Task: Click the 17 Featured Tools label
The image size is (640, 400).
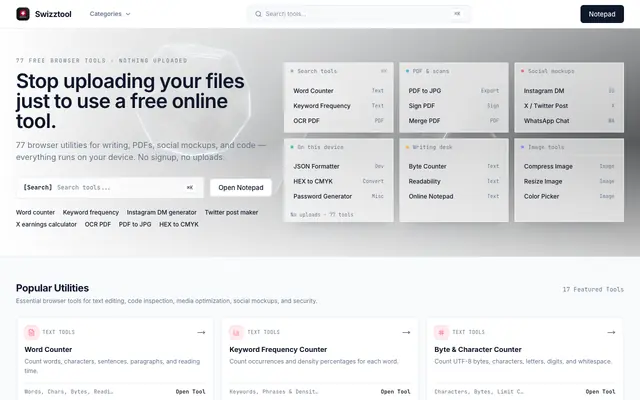Action: (x=593, y=289)
